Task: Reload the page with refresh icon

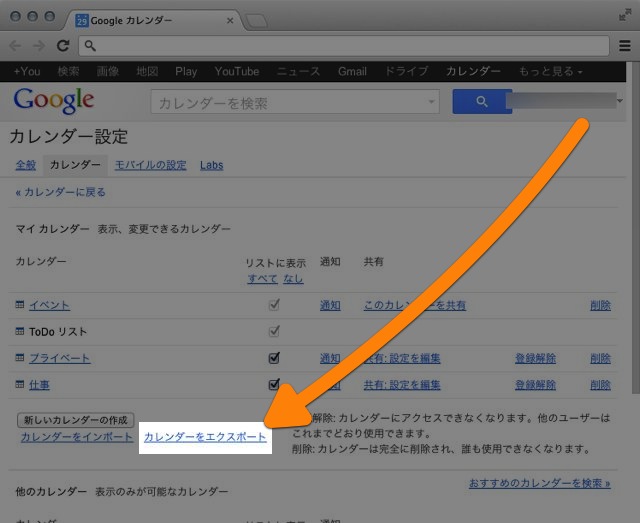Action: click(x=63, y=45)
